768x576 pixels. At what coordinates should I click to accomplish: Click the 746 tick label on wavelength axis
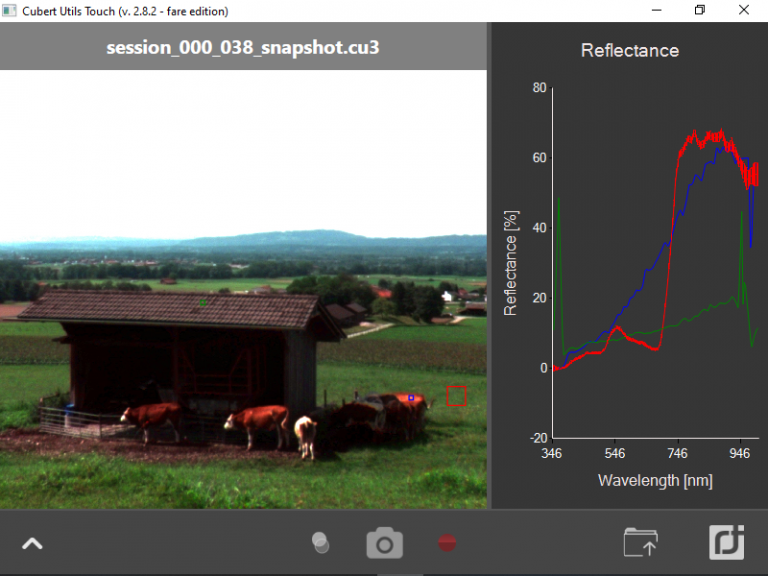677,454
